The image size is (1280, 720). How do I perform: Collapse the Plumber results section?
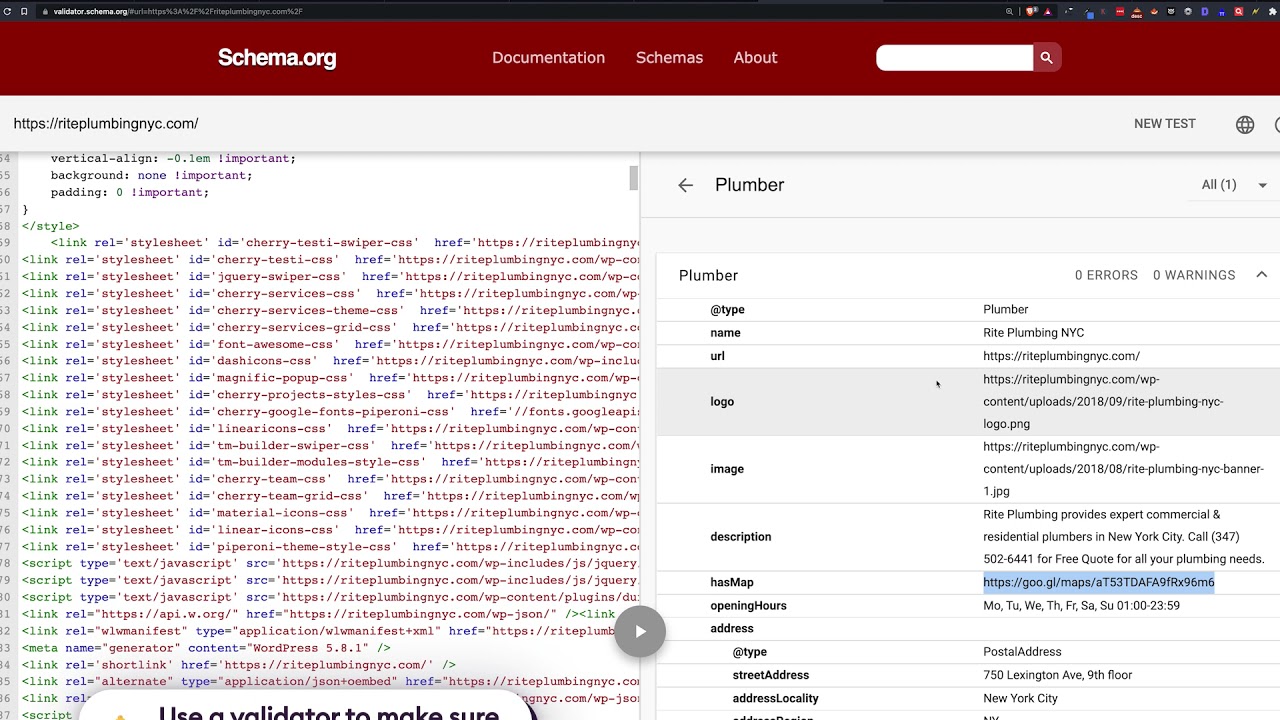click(x=1261, y=275)
